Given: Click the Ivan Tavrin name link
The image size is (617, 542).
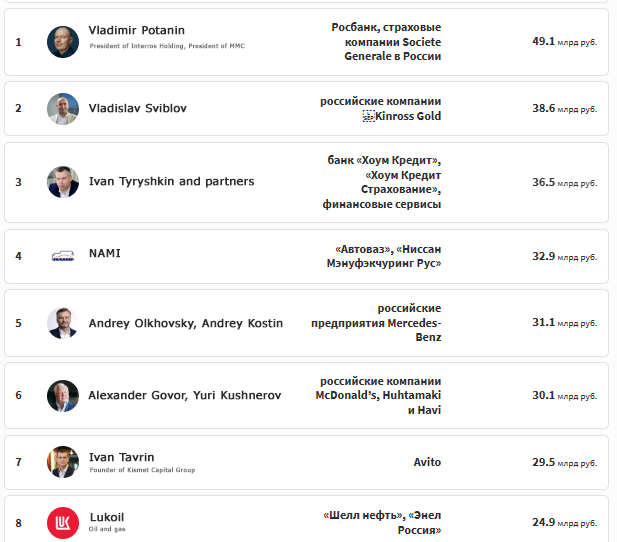Looking at the screenshot, I should click(122, 457).
